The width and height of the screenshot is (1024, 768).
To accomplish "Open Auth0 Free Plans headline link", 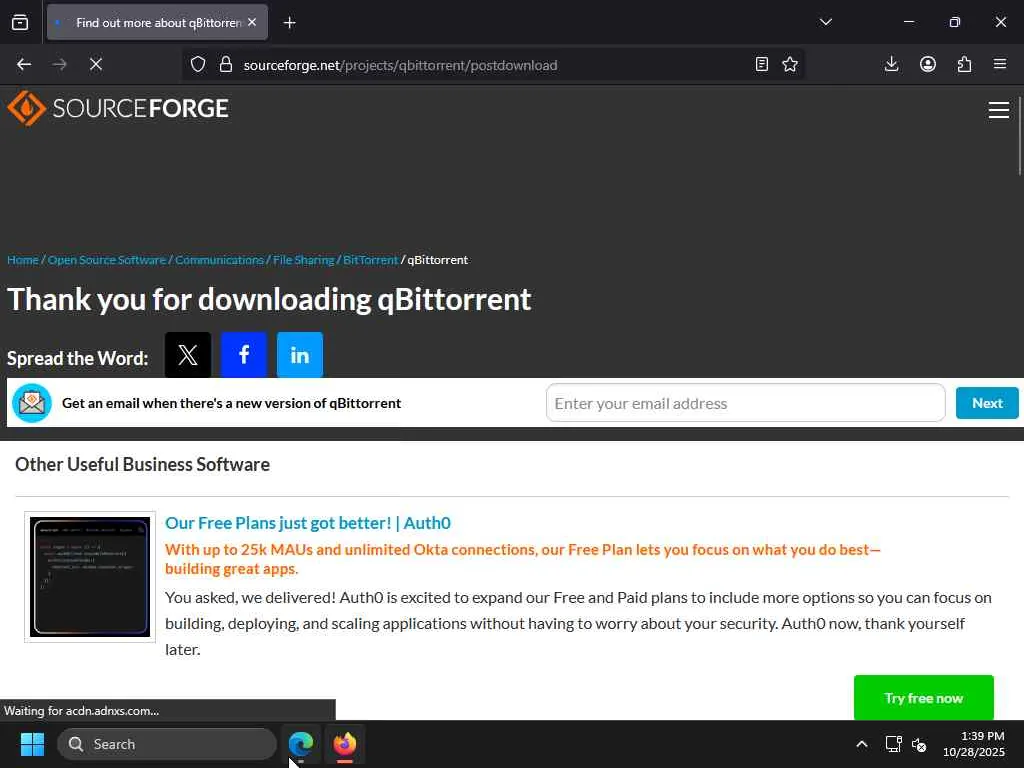I will coord(308,523).
